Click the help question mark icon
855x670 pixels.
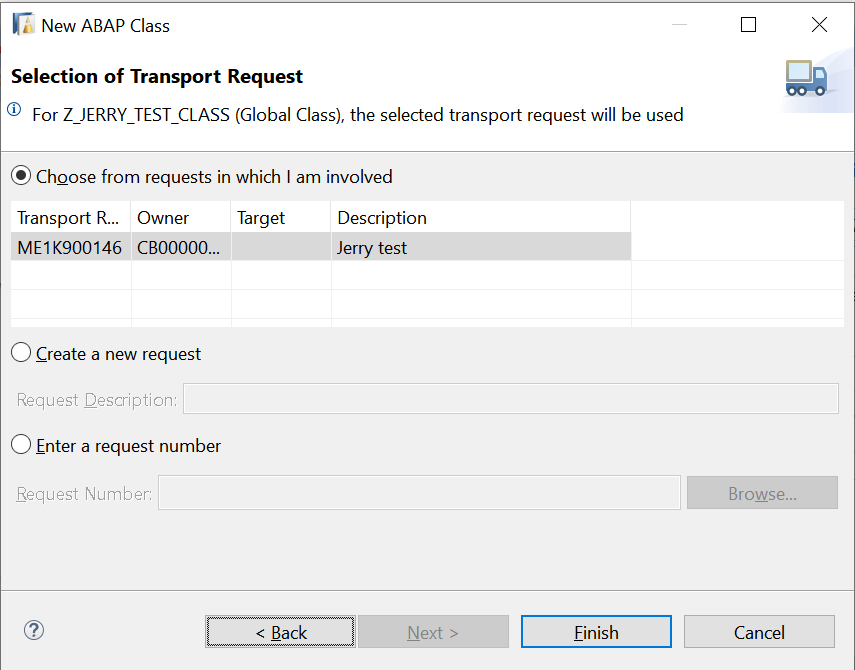point(34,630)
